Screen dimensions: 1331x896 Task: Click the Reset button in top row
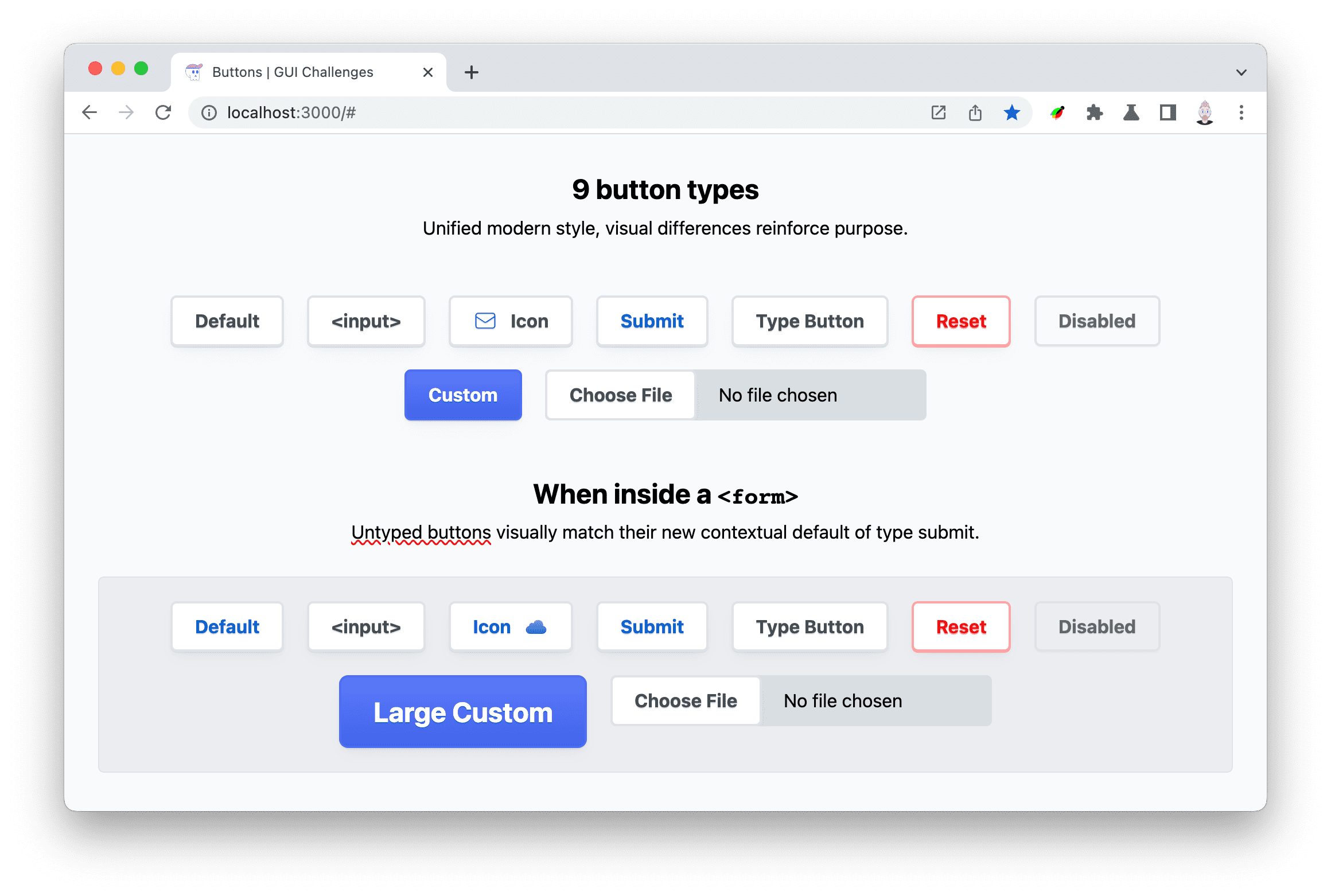pos(960,321)
